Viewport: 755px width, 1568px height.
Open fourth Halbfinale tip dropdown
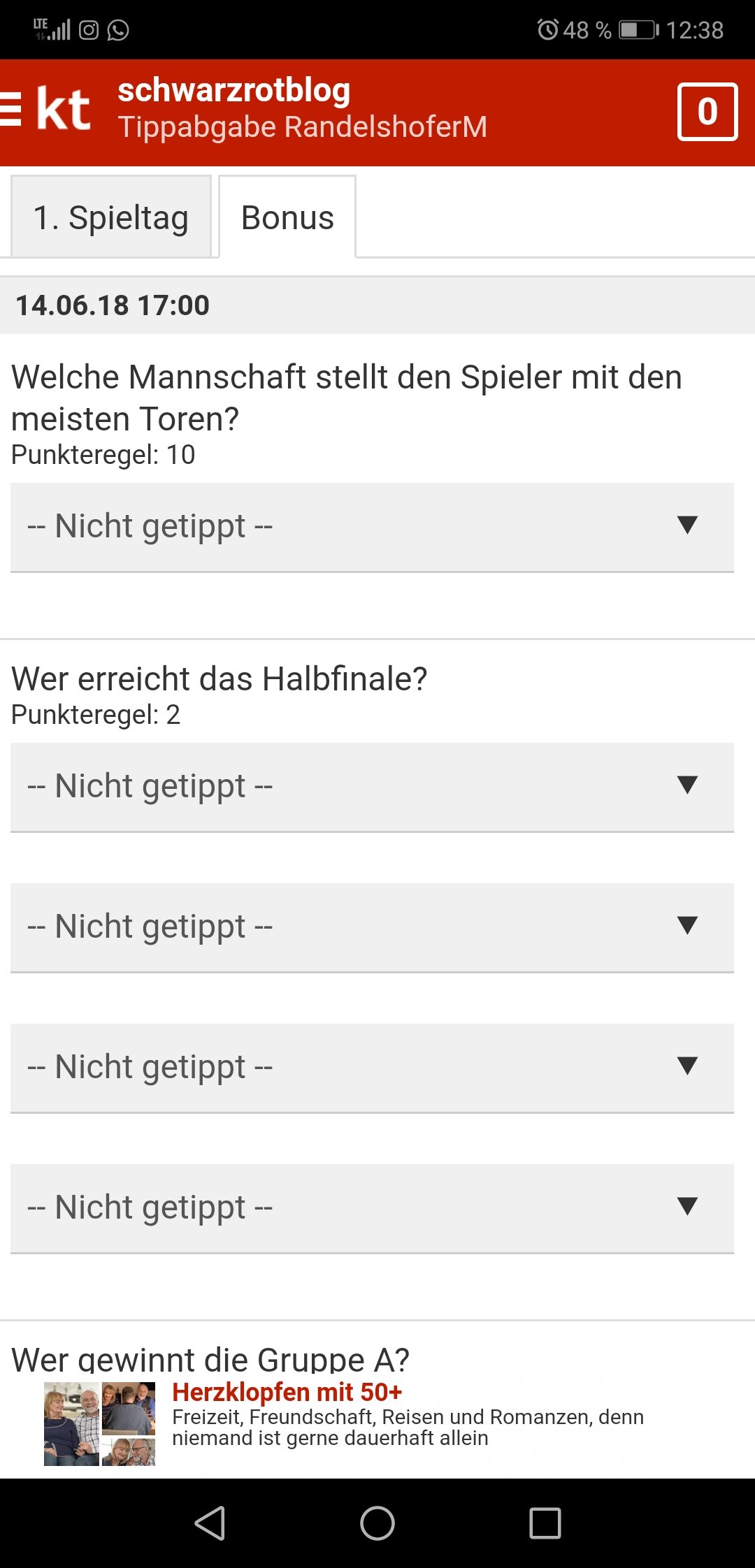pos(372,1208)
